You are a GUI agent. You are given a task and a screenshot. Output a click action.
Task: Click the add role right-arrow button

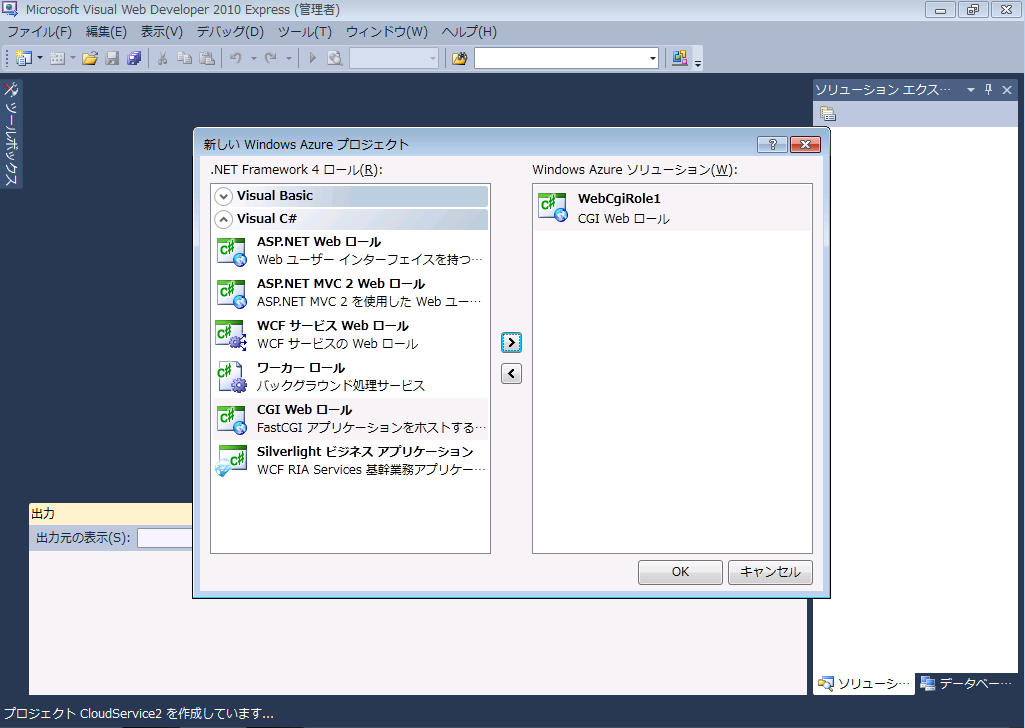pos(511,342)
